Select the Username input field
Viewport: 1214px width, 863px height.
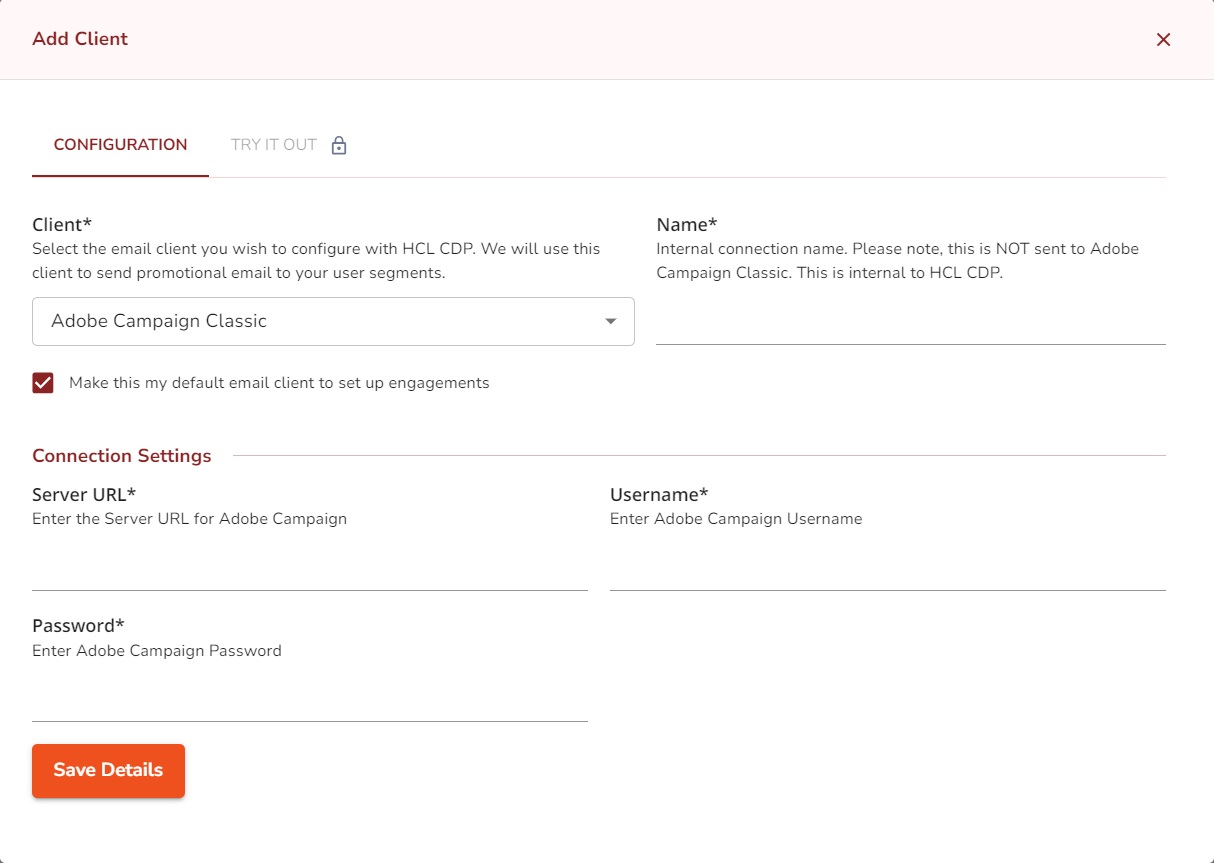(887, 570)
